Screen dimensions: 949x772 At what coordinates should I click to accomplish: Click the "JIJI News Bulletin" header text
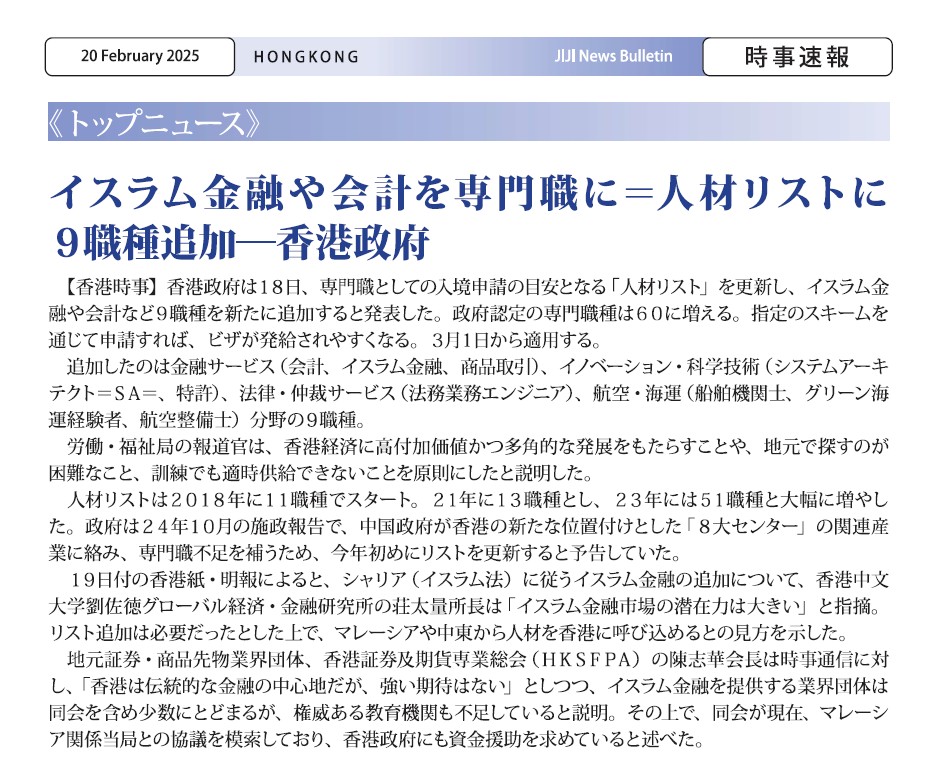[613, 56]
